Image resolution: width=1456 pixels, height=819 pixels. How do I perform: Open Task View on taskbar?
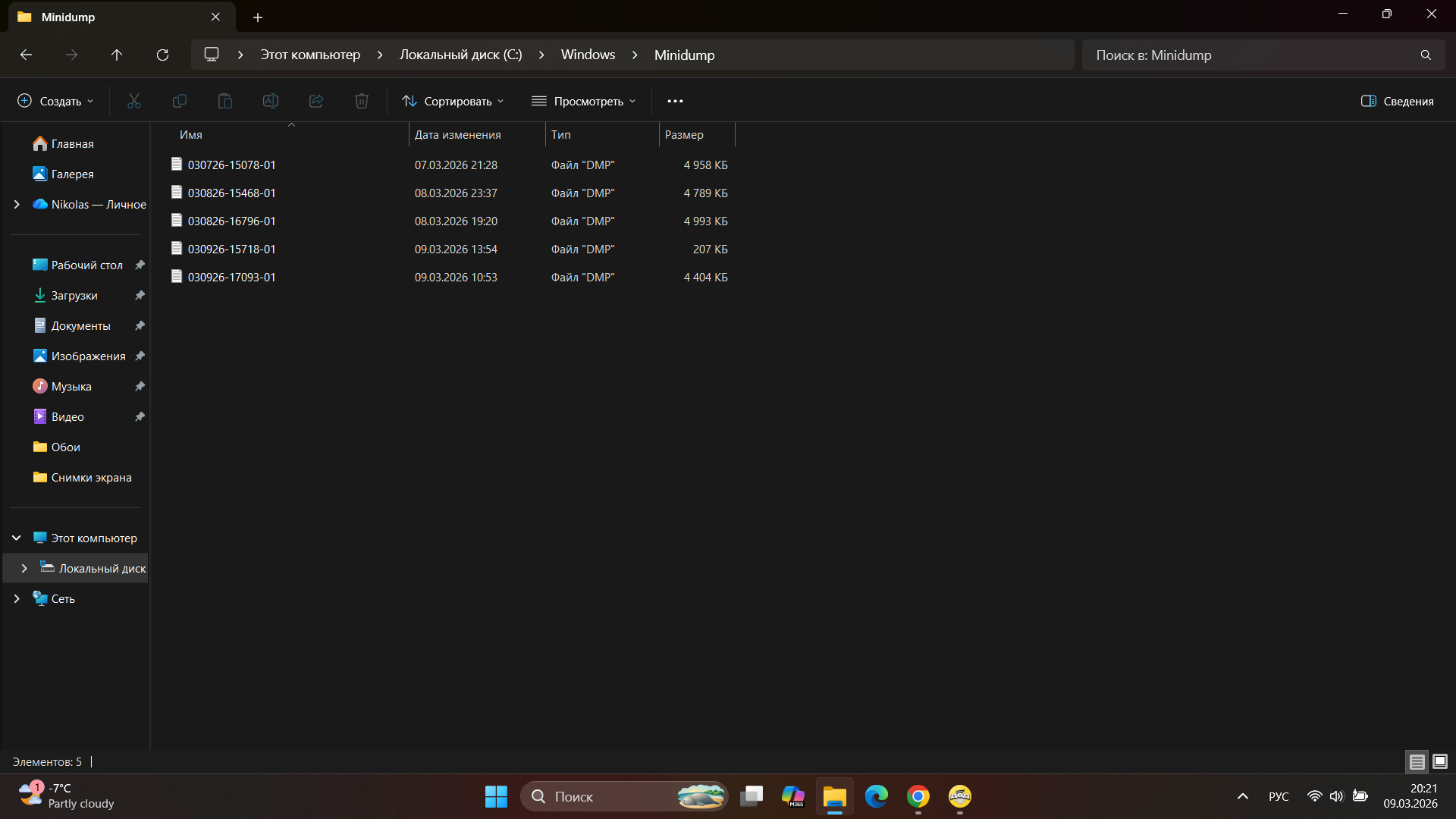coord(752,796)
